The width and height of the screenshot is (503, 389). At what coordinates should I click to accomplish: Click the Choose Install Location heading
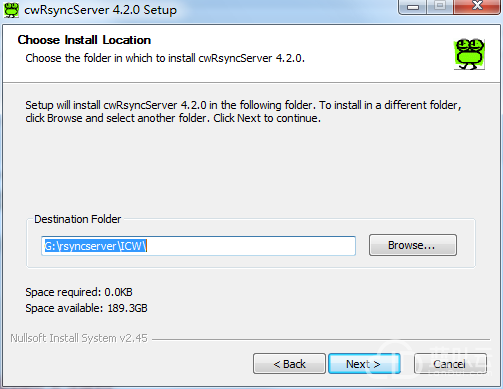coord(84,40)
